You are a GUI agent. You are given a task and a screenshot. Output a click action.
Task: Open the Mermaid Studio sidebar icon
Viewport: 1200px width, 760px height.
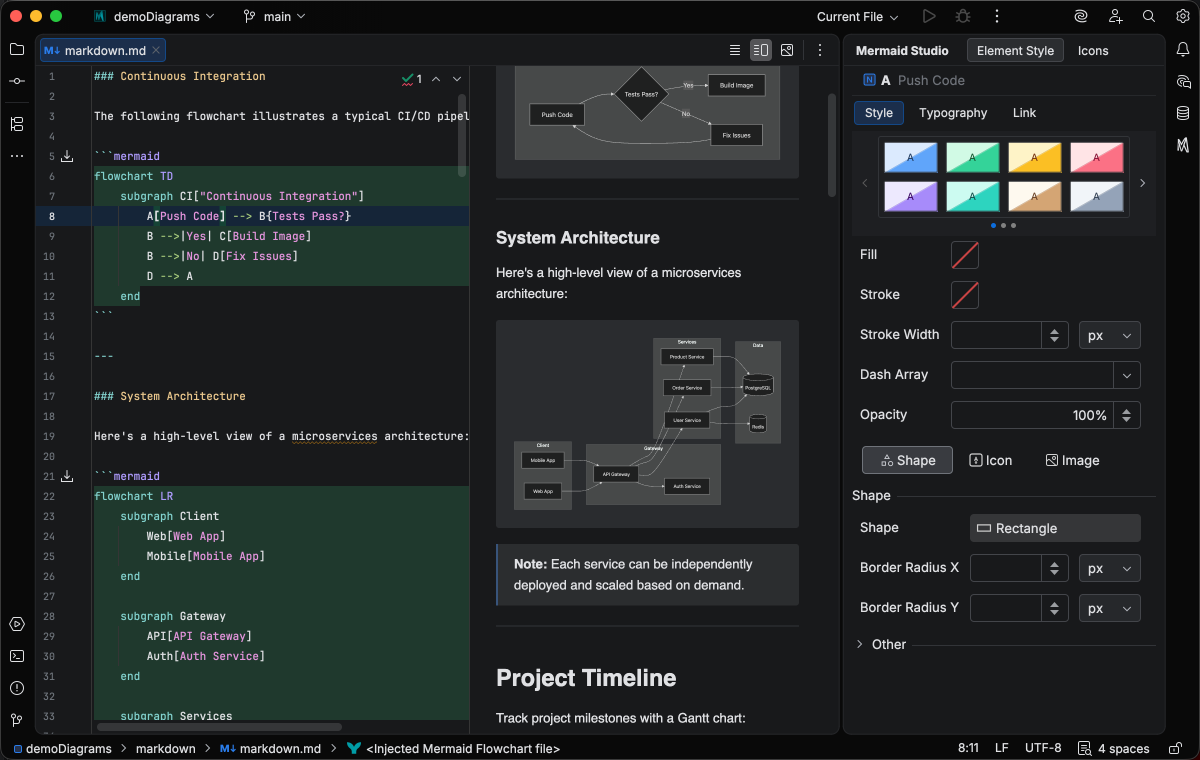pyautogui.click(x=1183, y=145)
